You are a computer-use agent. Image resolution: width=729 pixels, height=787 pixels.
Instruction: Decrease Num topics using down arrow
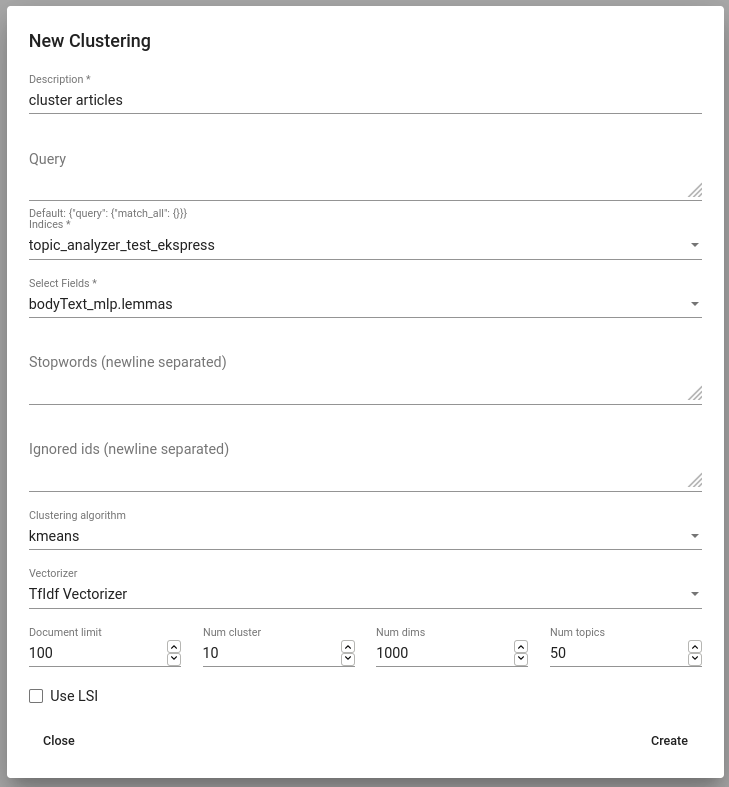point(695,659)
